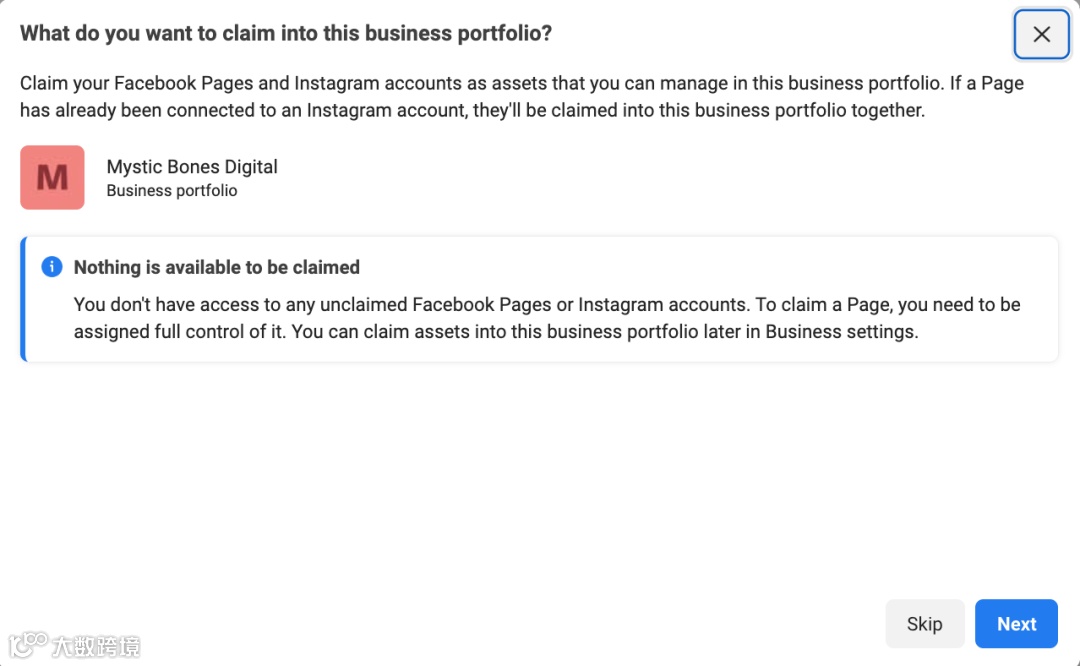Click the Business portfolio subtitle label
The width and height of the screenshot is (1080, 666).
click(172, 190)
